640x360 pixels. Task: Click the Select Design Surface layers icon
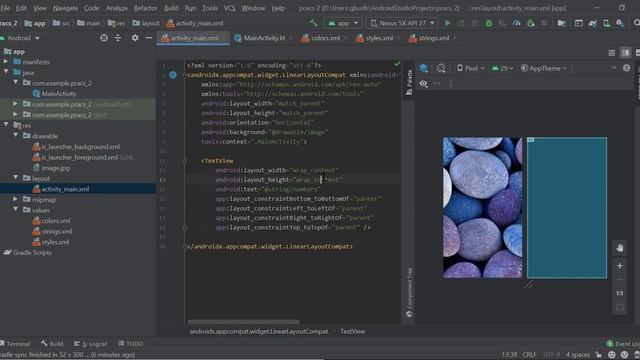pyautogui.click(x=423, y=68)
